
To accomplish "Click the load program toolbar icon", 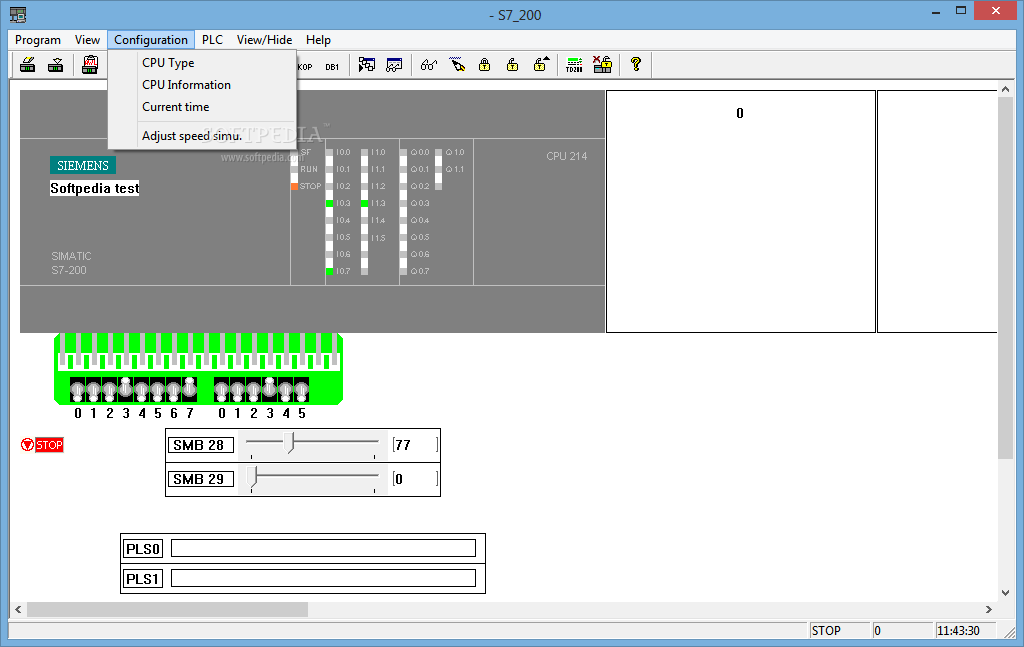I will 28,65.
